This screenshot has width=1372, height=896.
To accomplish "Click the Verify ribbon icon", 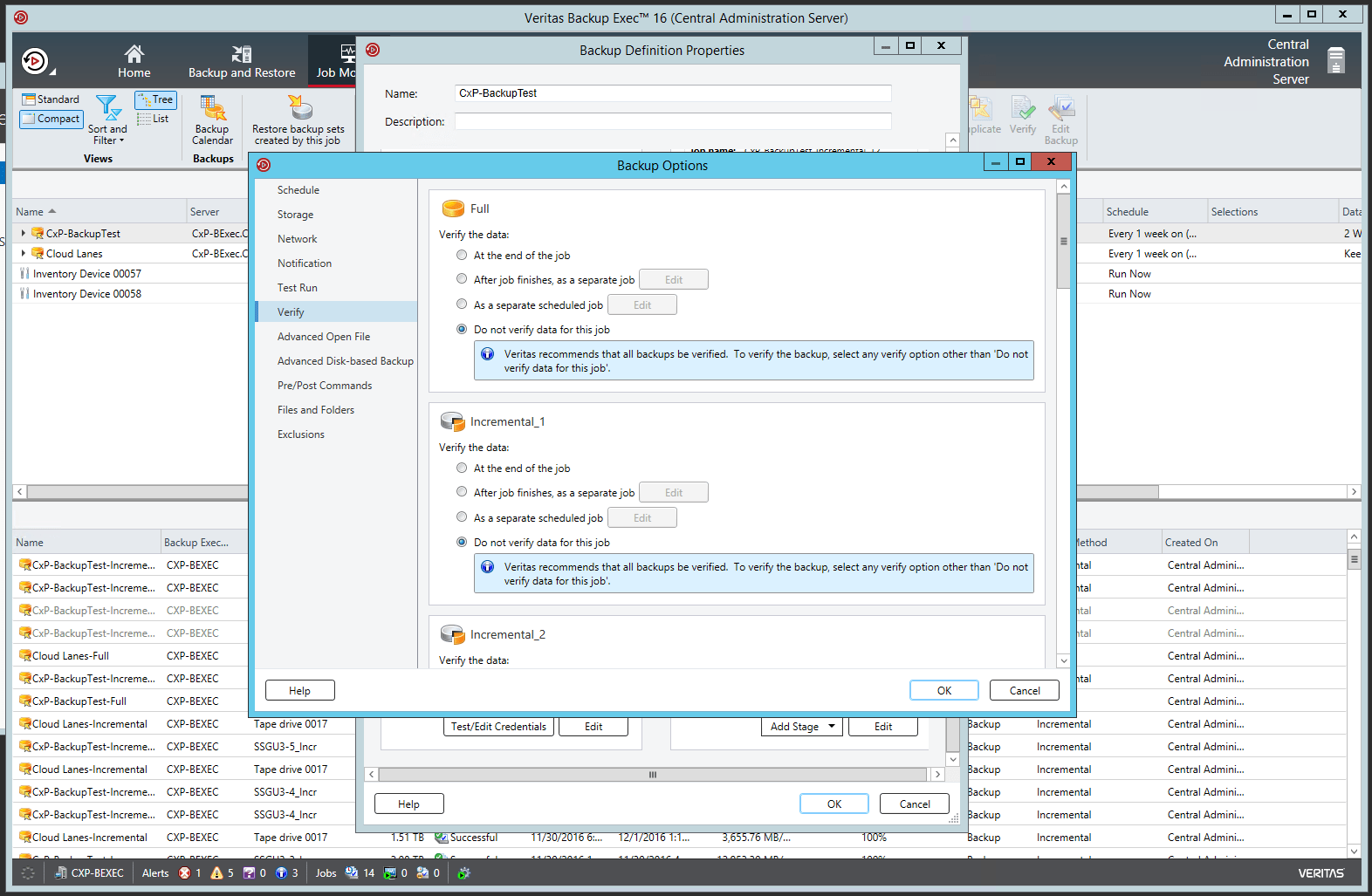I will tap(1023, 115).
